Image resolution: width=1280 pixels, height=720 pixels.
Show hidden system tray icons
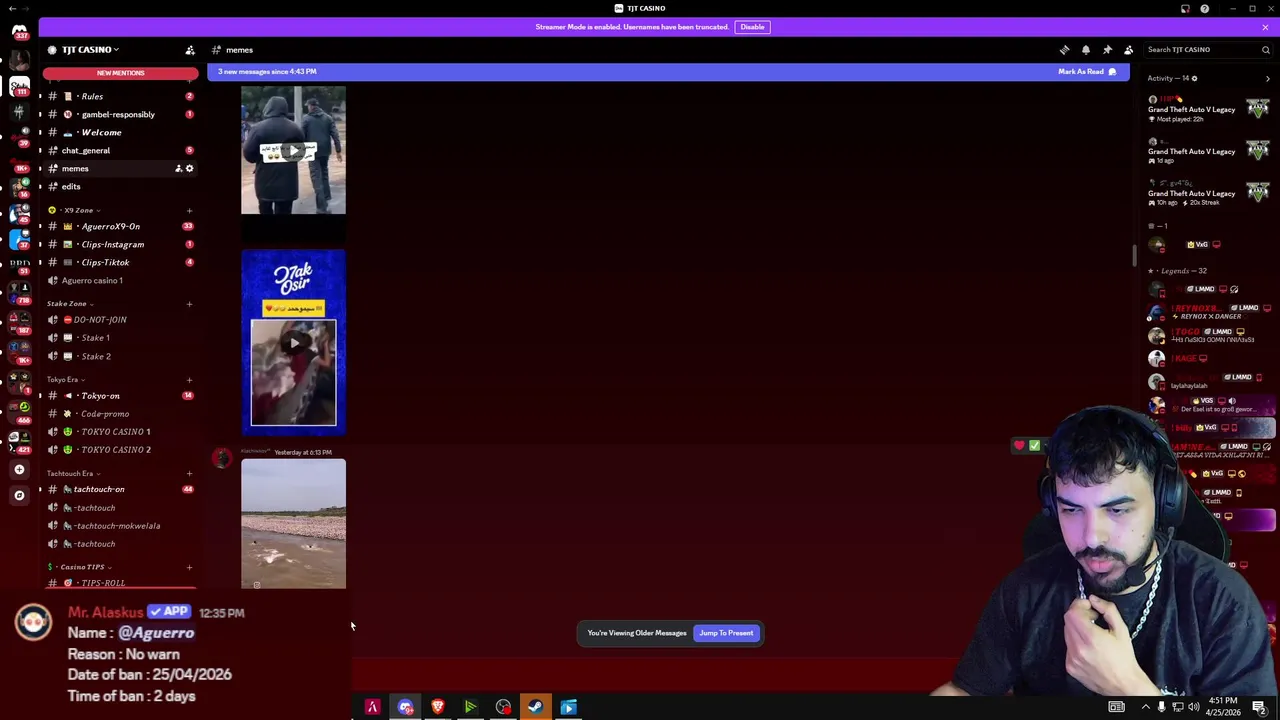click(x=1146, y=707)
